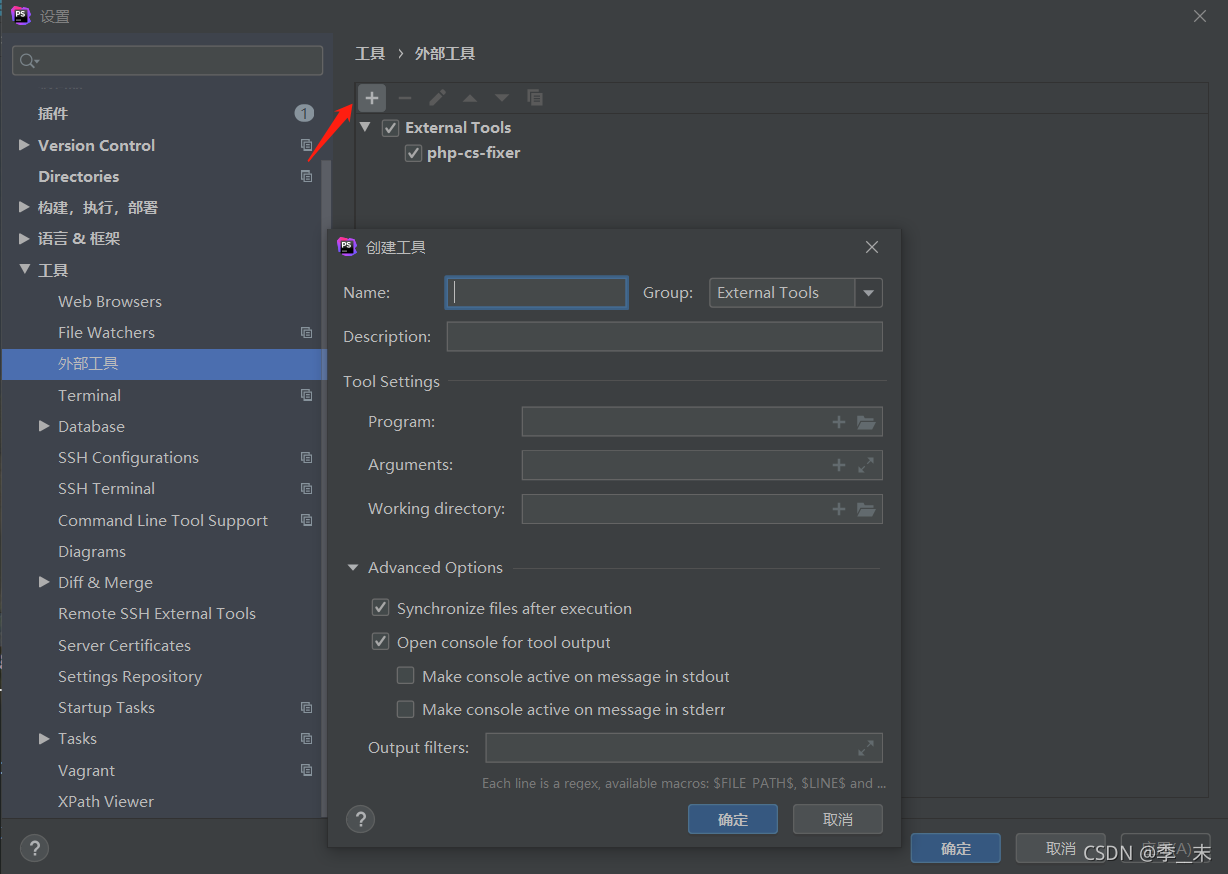Open help using the question mark icon
Screen dimensions: 1228x874
360,819
